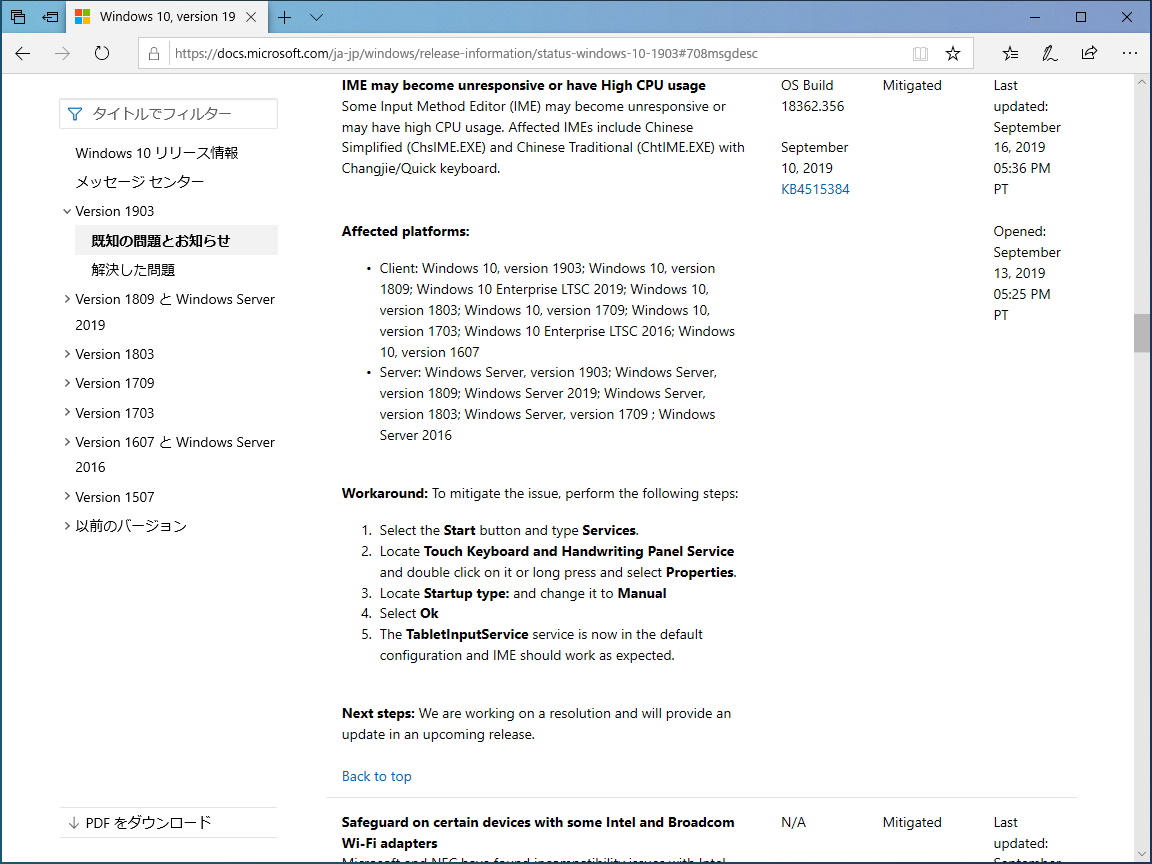Select 解決した問題 in the sidebar
Viewport: 1152px width, 864px height.
click(131, 268)
